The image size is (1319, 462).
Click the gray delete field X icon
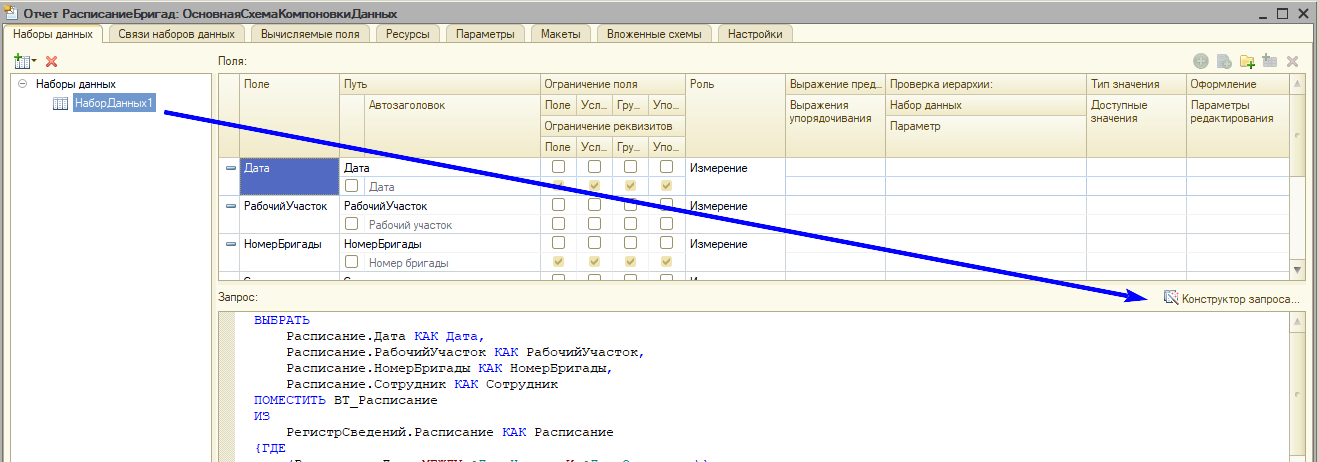click(1292, 62)
